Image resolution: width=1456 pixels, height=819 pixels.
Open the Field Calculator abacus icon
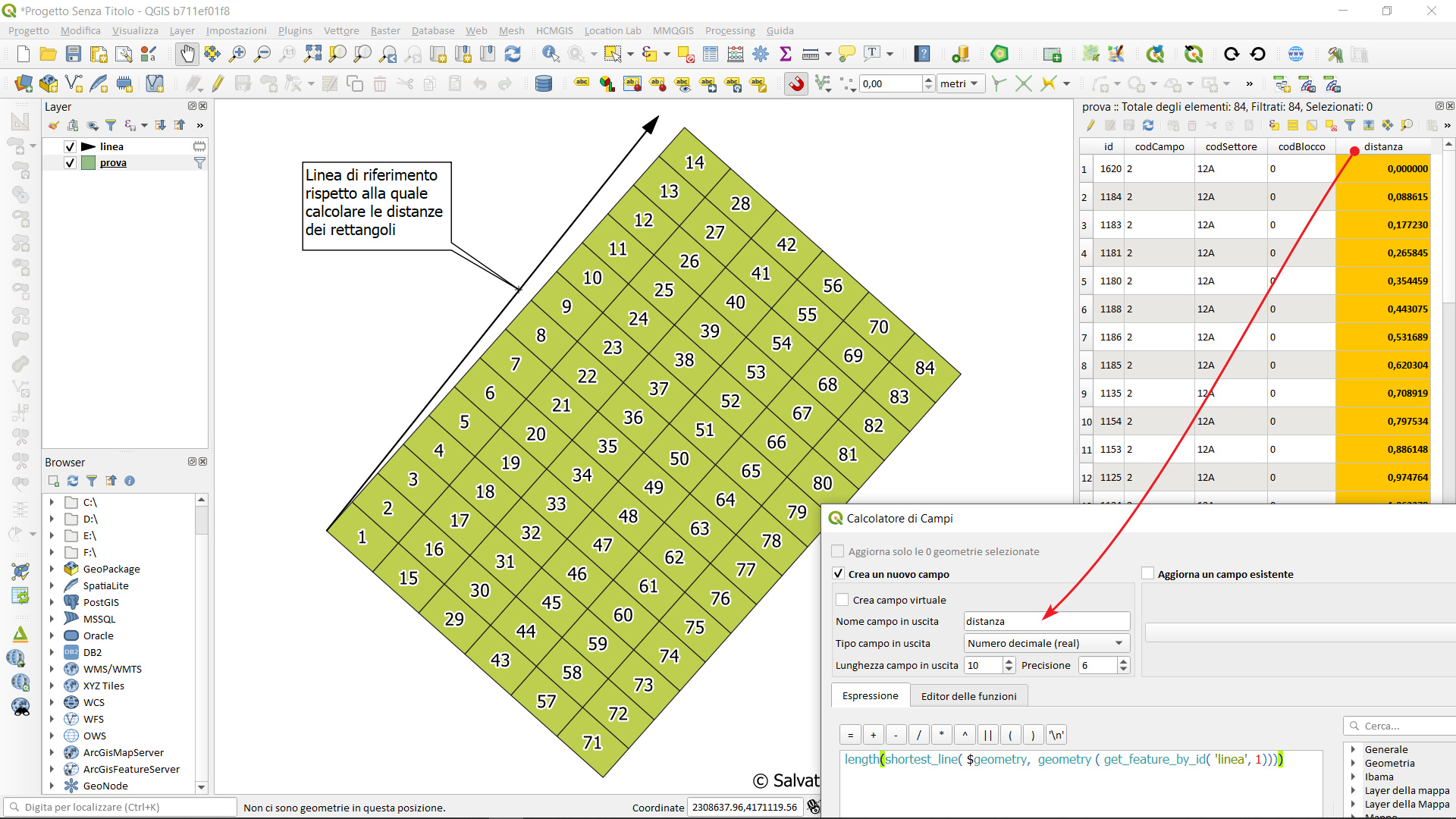coord(735,54)
